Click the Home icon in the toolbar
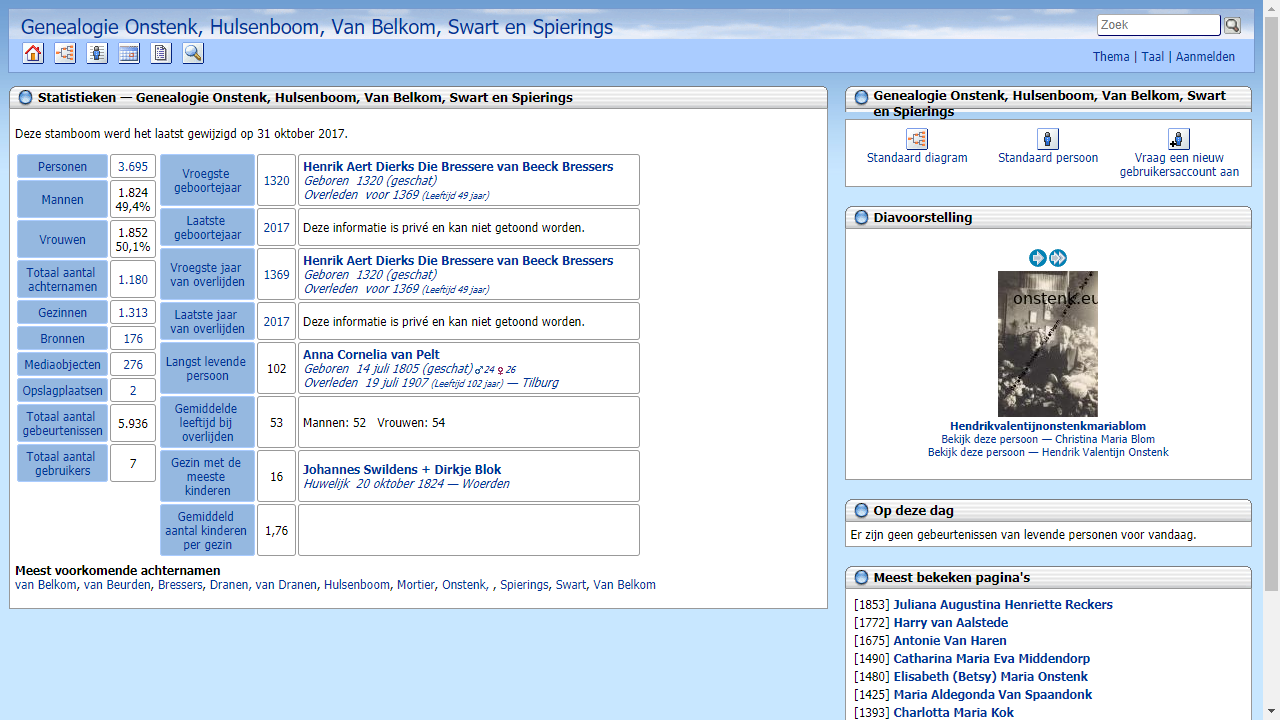The height and width of the screenshot is (720, 1280). (33, 54)
